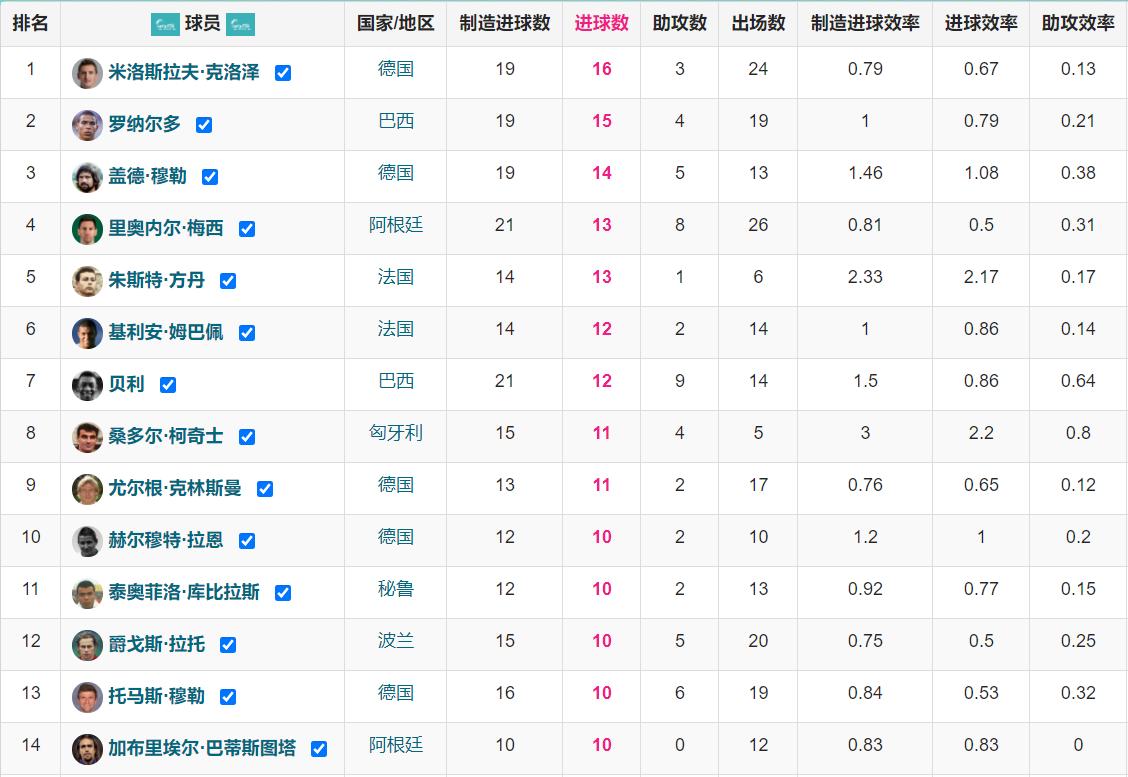Click country link 匈牙利 in 桑多尔·柯奇士 row
Screen dimensions: 1128x777
396,432
